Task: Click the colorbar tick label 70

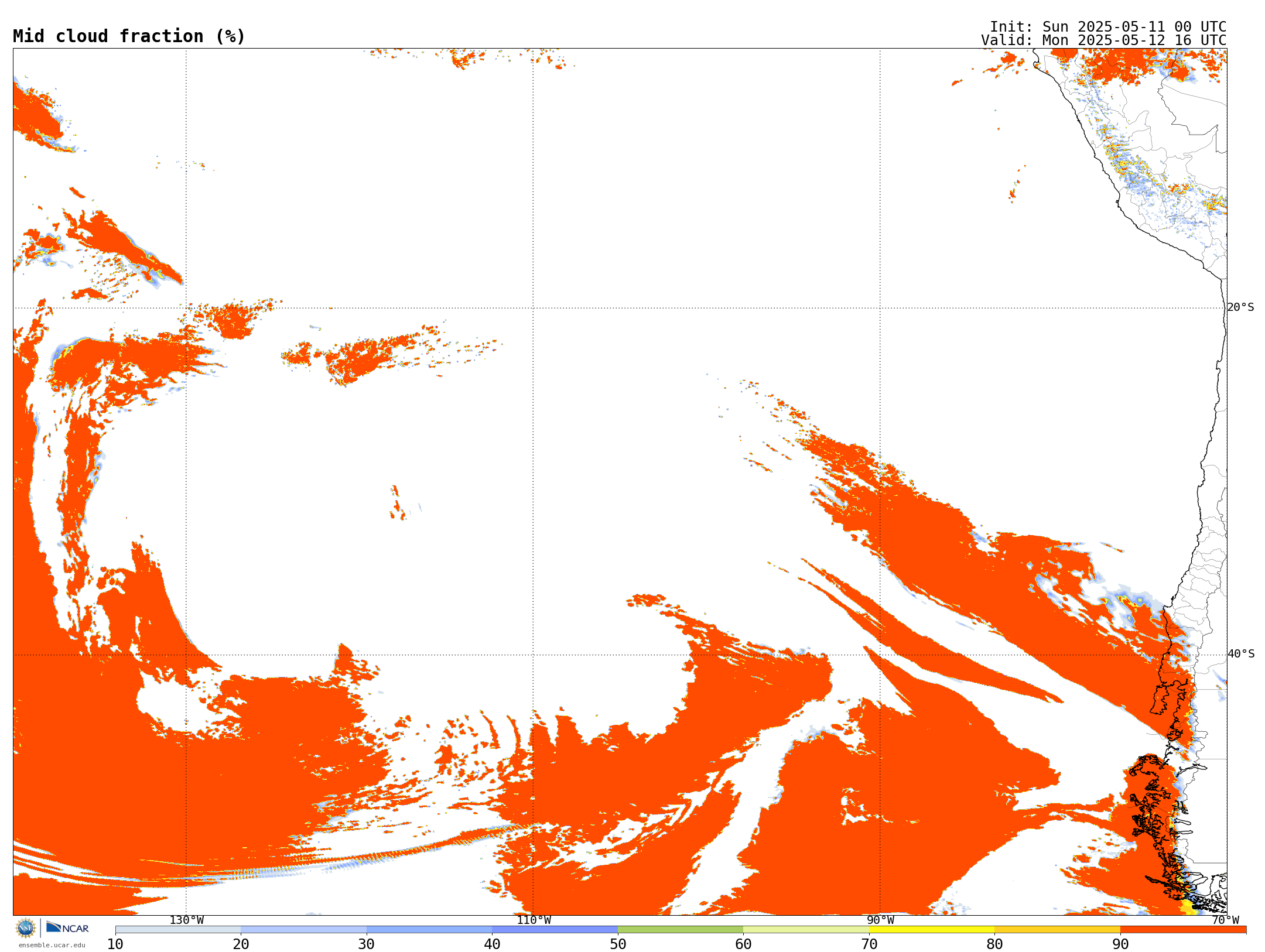Action: click(x=869, y=944)
